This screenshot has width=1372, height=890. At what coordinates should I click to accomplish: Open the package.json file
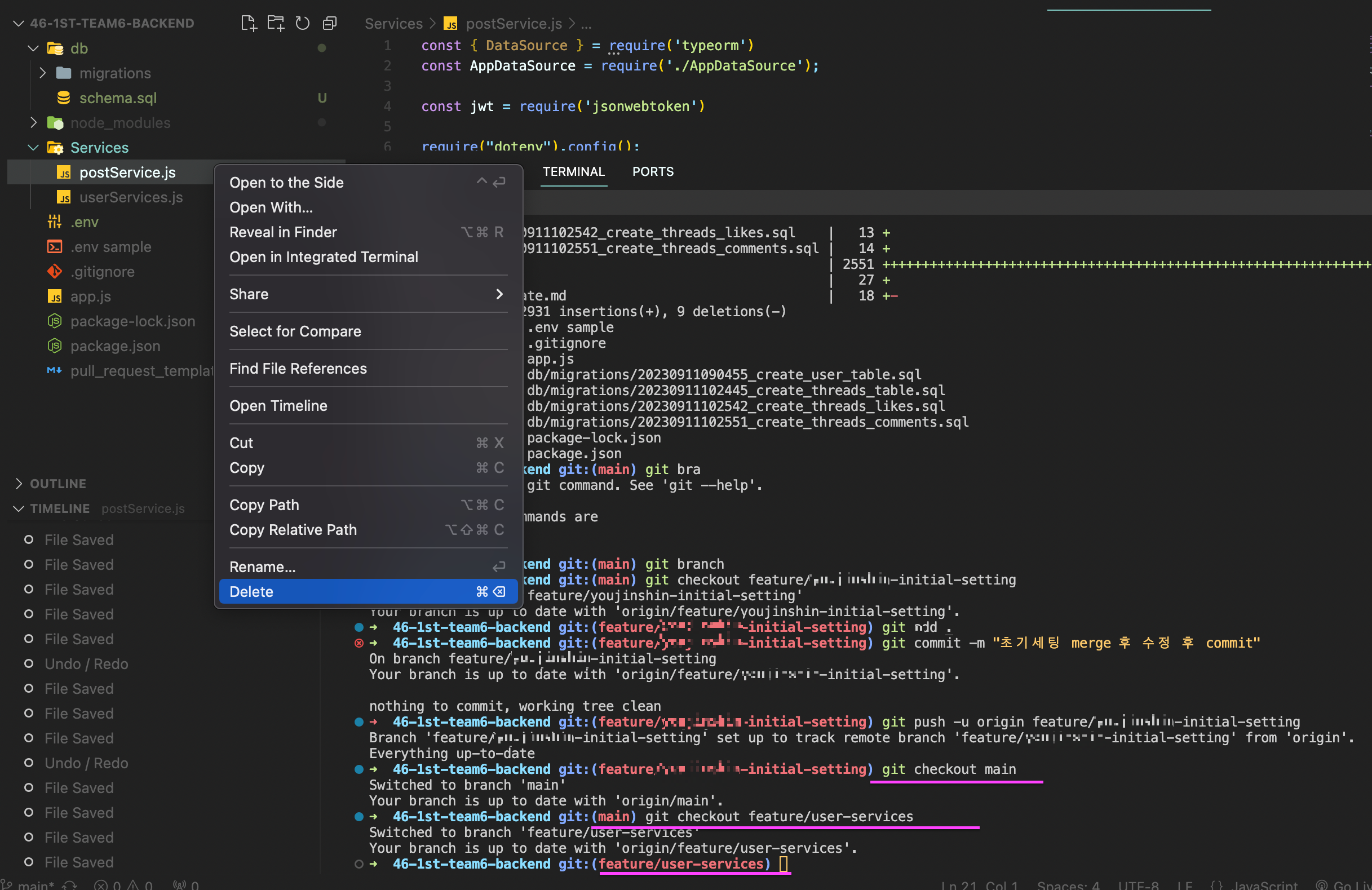pyautogui.click(x=116, y=346)
